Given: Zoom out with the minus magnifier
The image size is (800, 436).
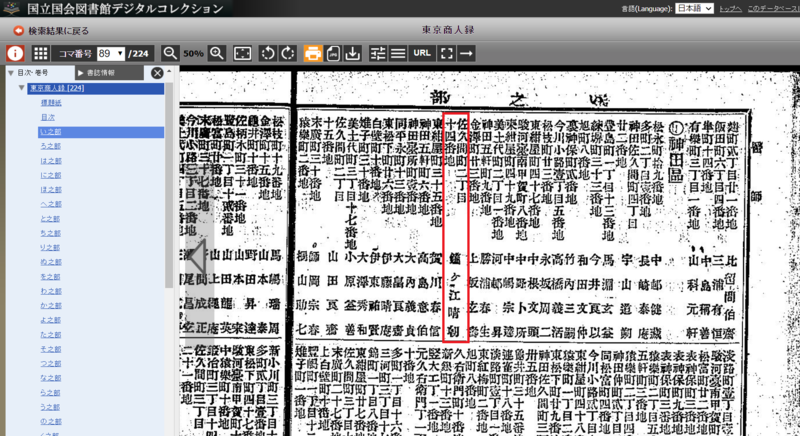Looking at the screenshot, I should tap(170, 53).
